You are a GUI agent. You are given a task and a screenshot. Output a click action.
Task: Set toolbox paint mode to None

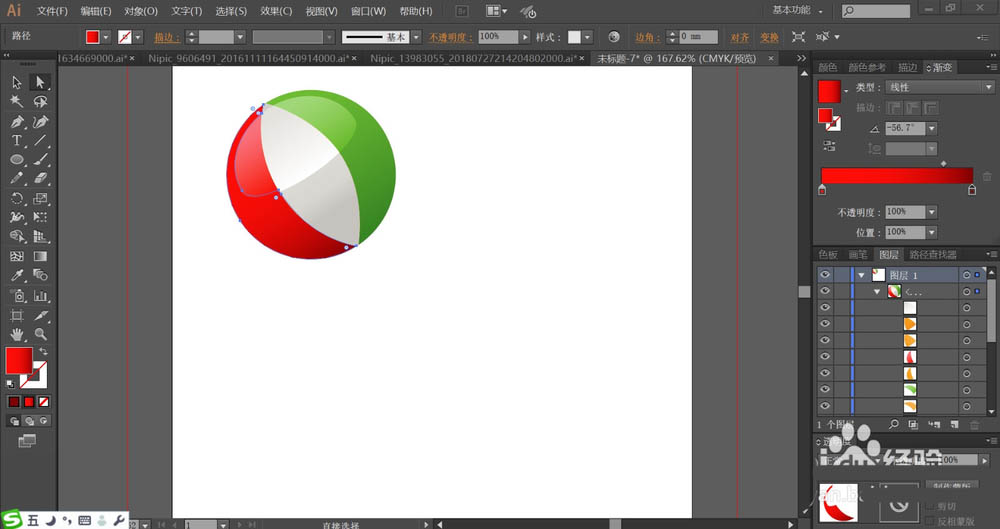[x=43, y=402]
